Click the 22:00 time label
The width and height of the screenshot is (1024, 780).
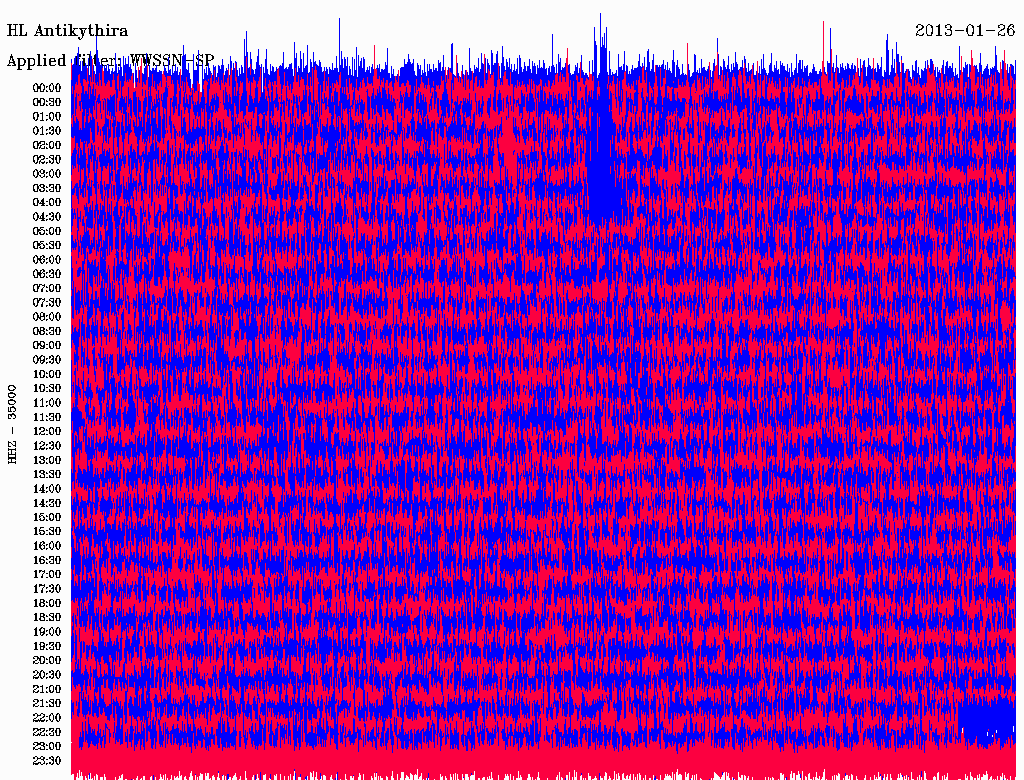(x=47, y=718)
